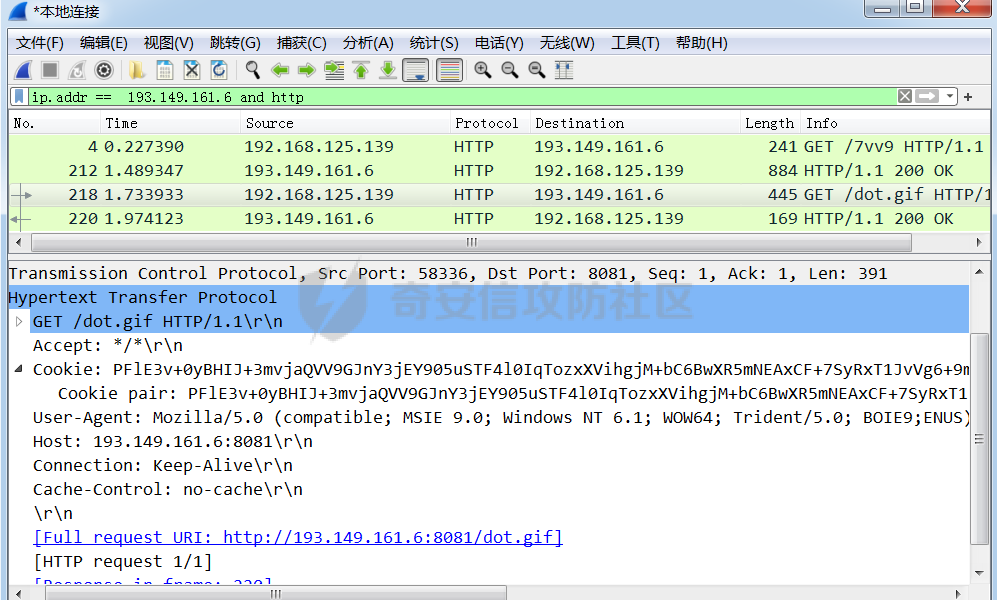Click the start capture shark fin icon

coord(22,70)
